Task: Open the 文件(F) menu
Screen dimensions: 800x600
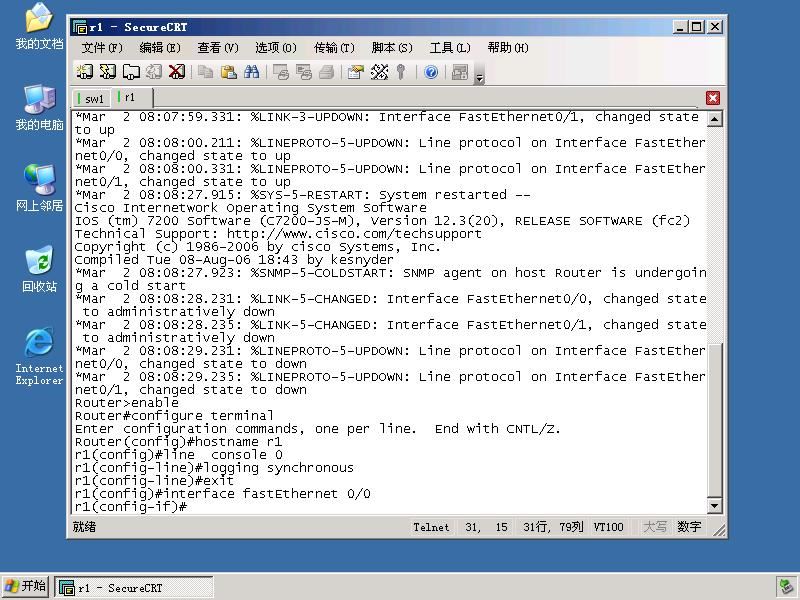Action: [102, 48]
